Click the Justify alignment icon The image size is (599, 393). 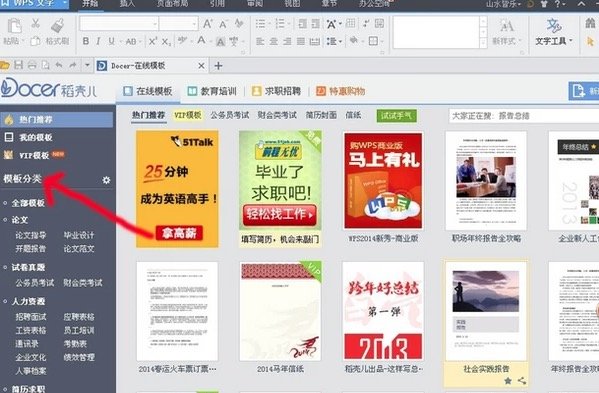[x=301, y=41]
